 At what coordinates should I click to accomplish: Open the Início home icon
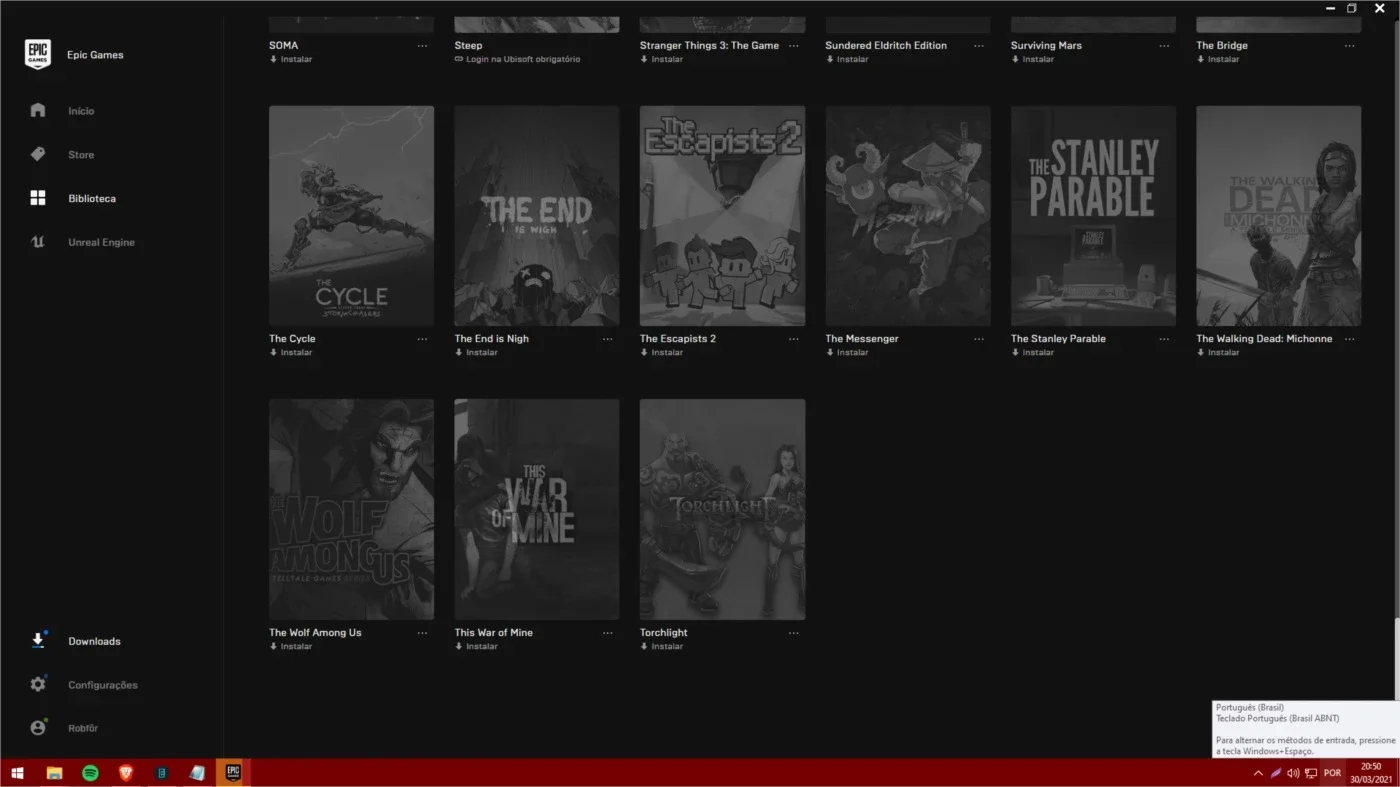tap(38, 110)
